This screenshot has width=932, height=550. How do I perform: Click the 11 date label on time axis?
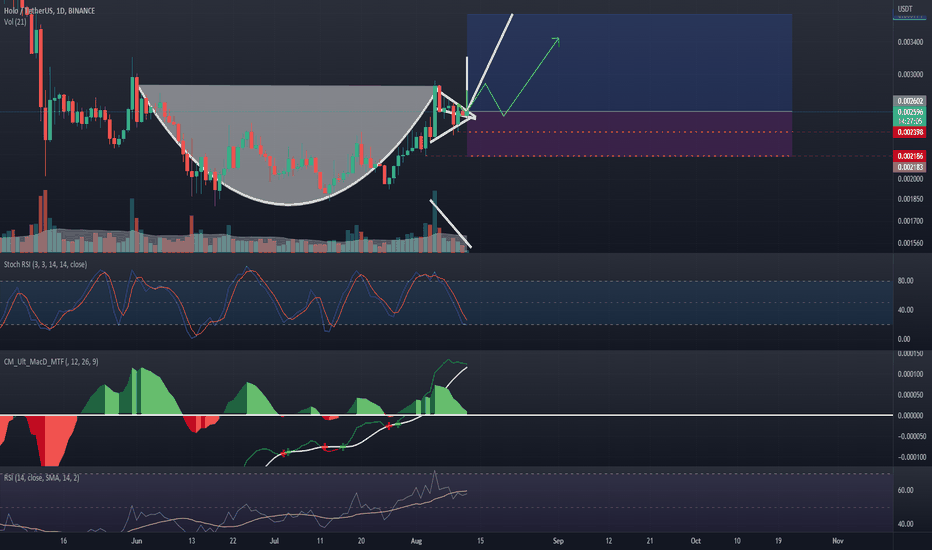coord(320,541)
